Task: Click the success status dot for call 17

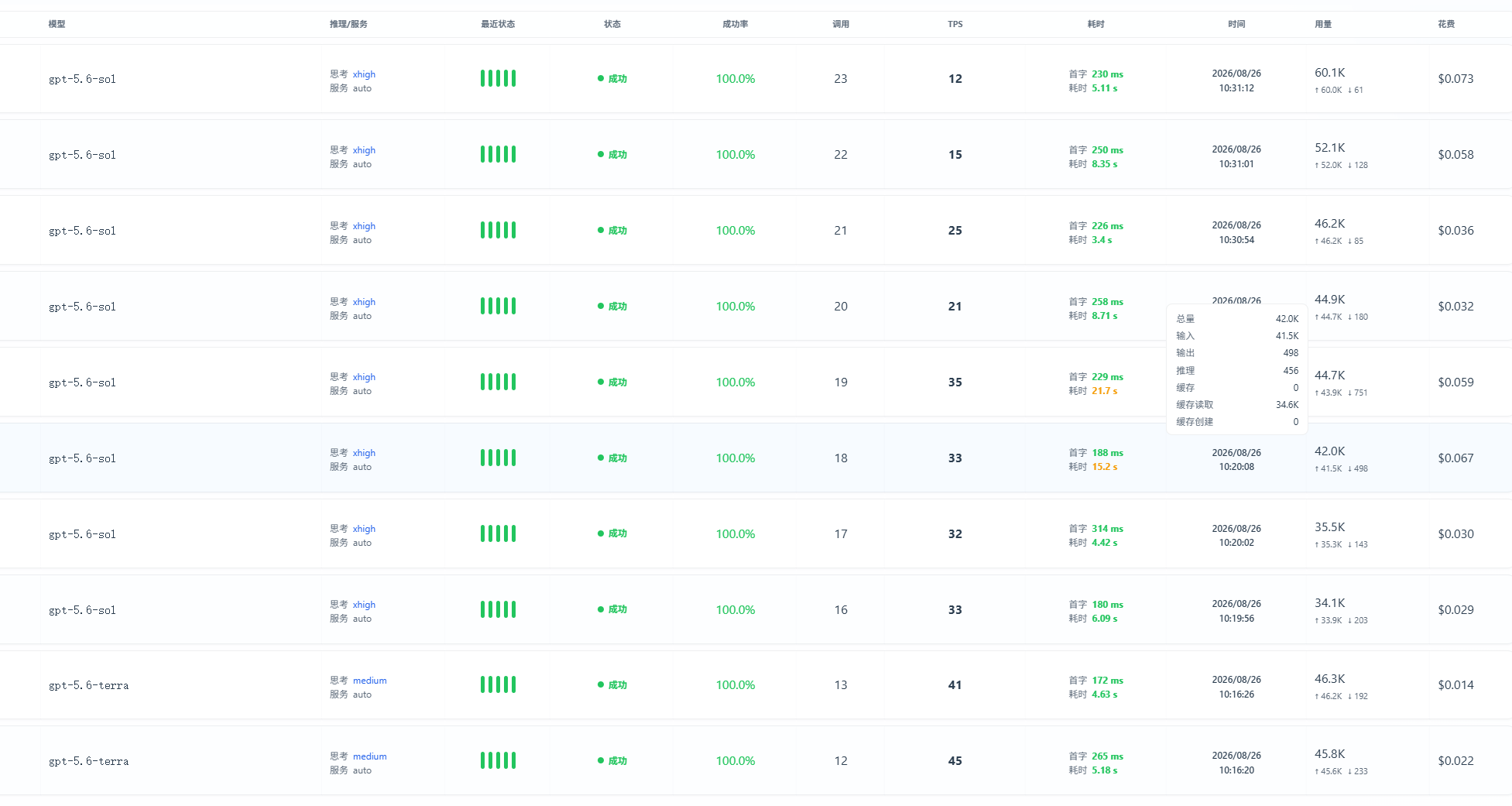Action: pos(601,533)
